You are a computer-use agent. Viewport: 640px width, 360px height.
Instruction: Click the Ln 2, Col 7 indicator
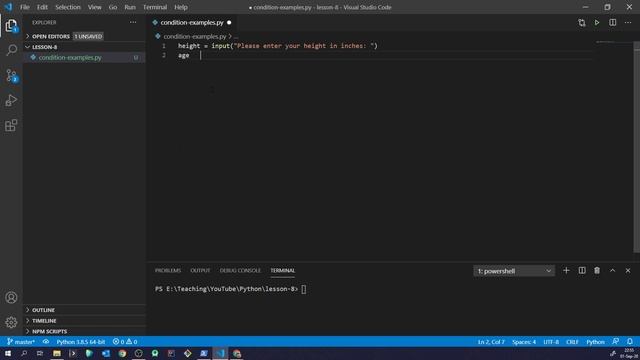tap(491, 342)
